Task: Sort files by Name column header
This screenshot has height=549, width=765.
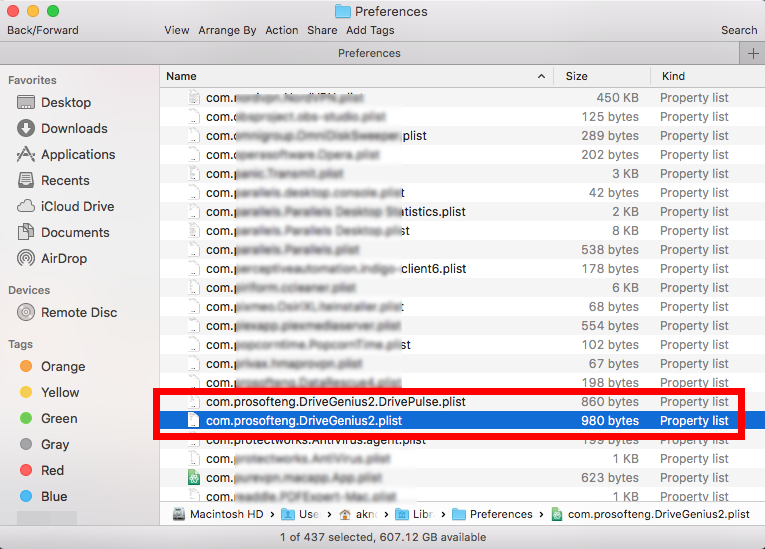Action: point(181,76)
